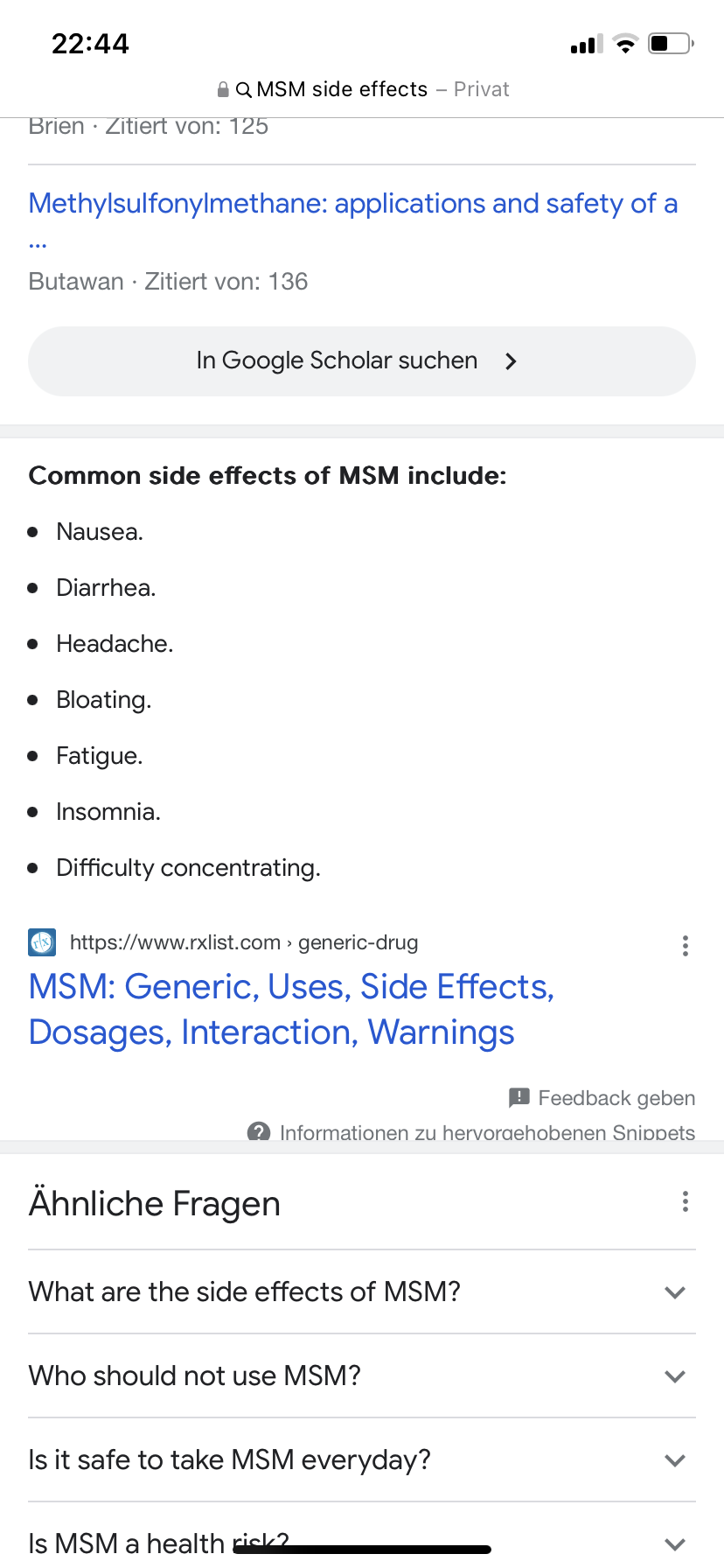Tap the search magnifier icon in address bar
724x1568 pixels.
244,90
